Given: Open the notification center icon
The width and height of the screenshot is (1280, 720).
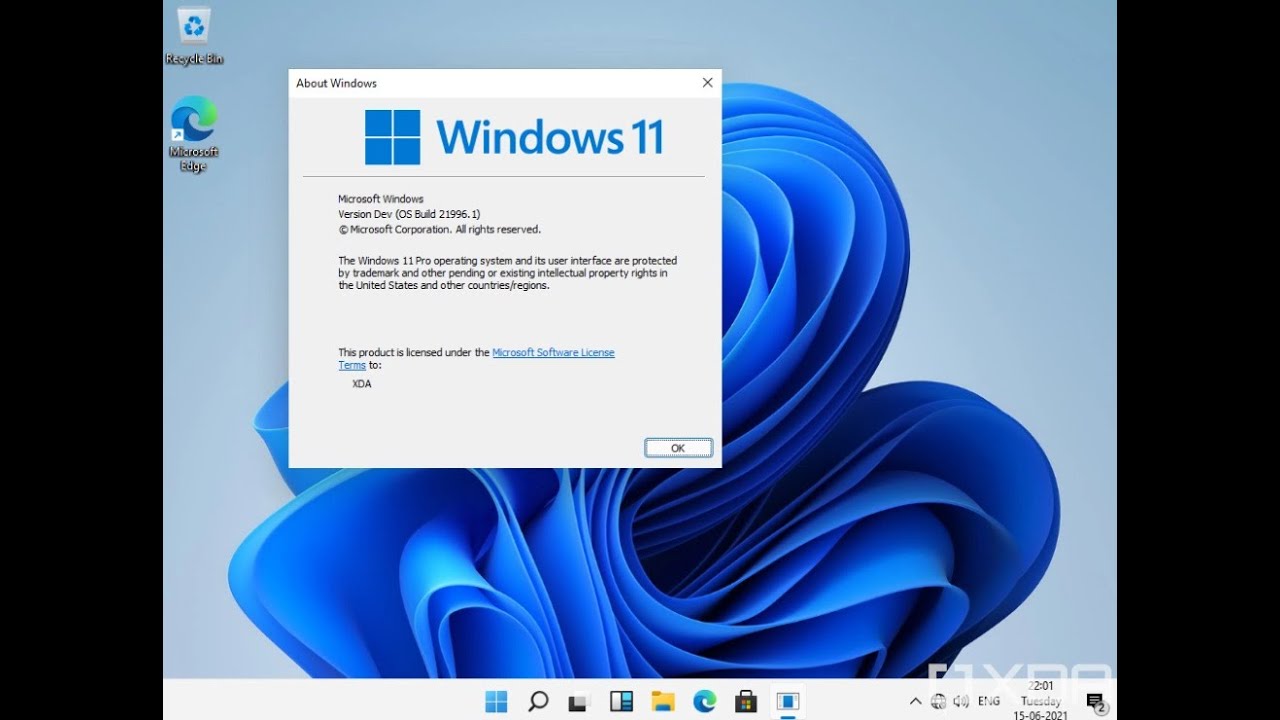Looking at the screenshot, I should pos(1095,701).
